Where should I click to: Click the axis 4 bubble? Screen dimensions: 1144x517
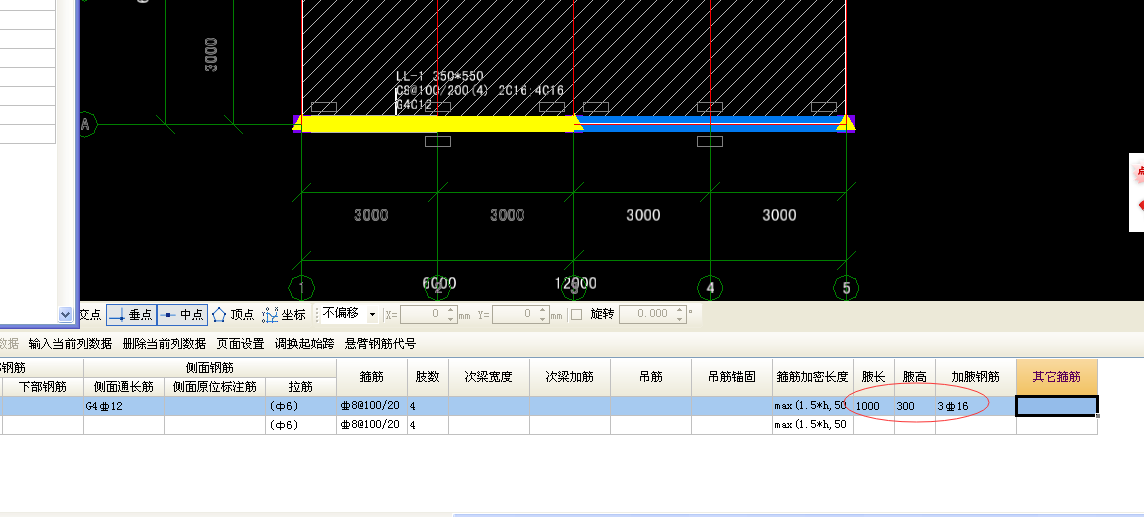coord(710,288)
